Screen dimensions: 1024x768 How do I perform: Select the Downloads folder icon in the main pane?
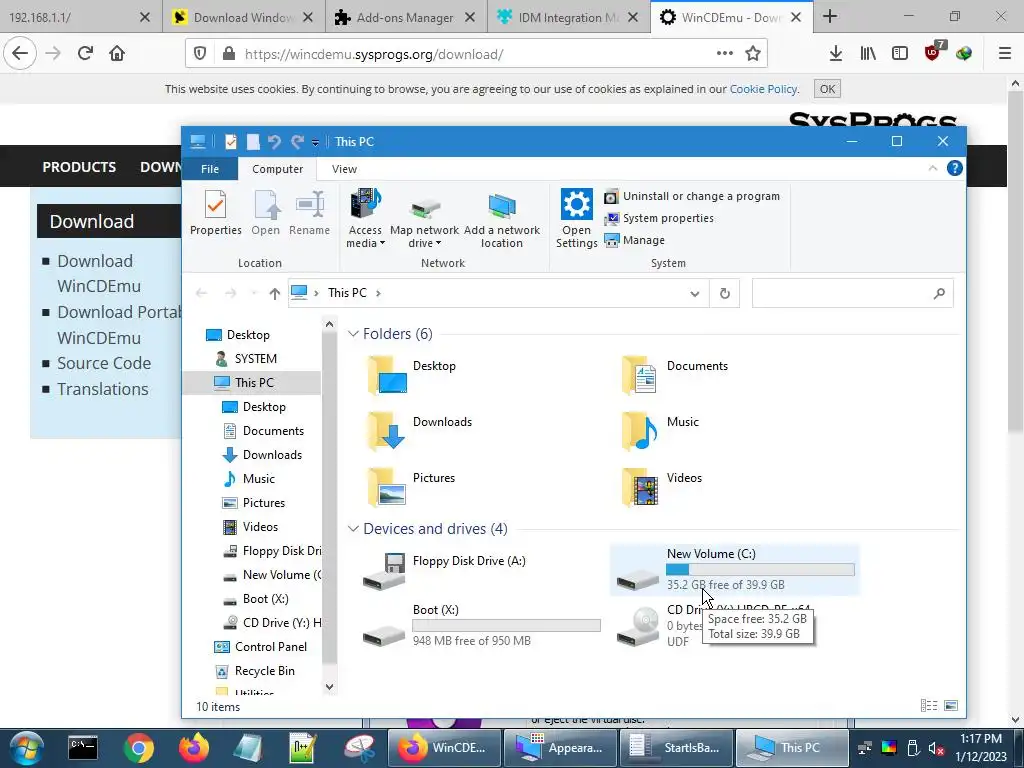pyautogui.click(x=387, y=431)
